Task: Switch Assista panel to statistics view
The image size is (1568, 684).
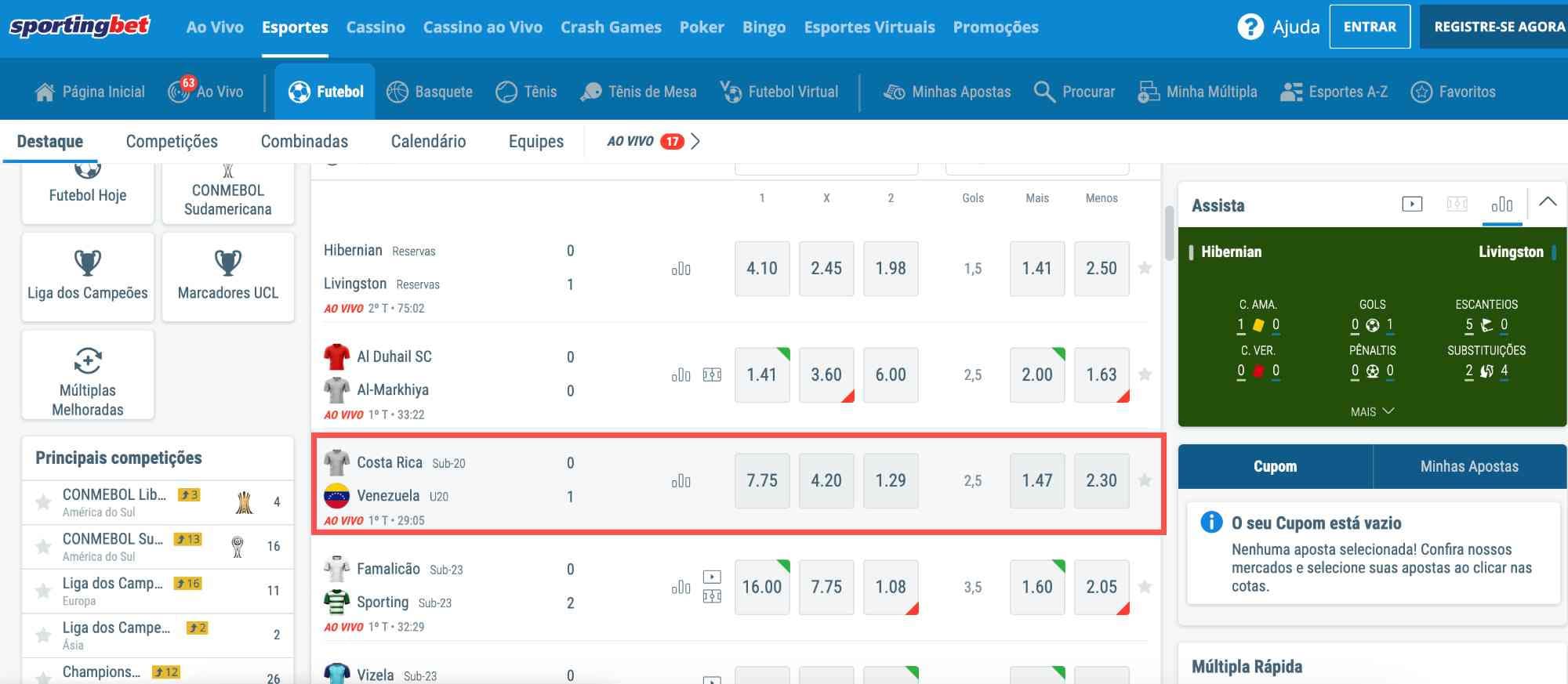Action: pyautogui.click(x=1501, y=204)
